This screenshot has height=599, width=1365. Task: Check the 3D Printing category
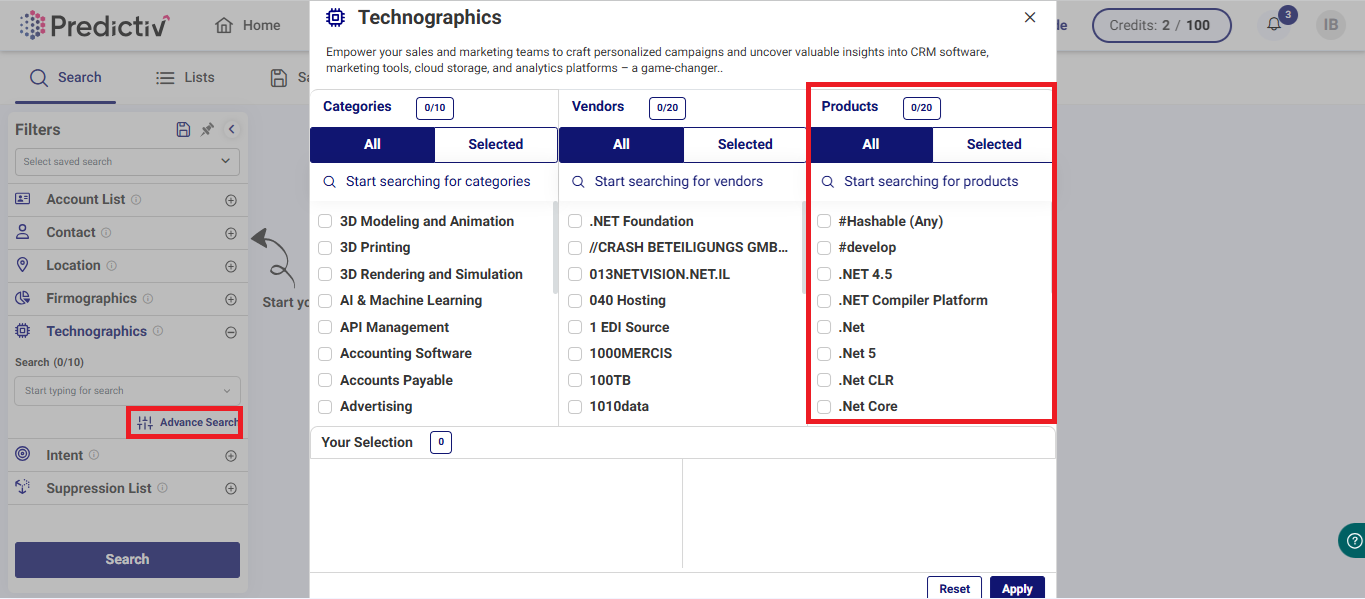pyautogui.click(x=325, y=247)
